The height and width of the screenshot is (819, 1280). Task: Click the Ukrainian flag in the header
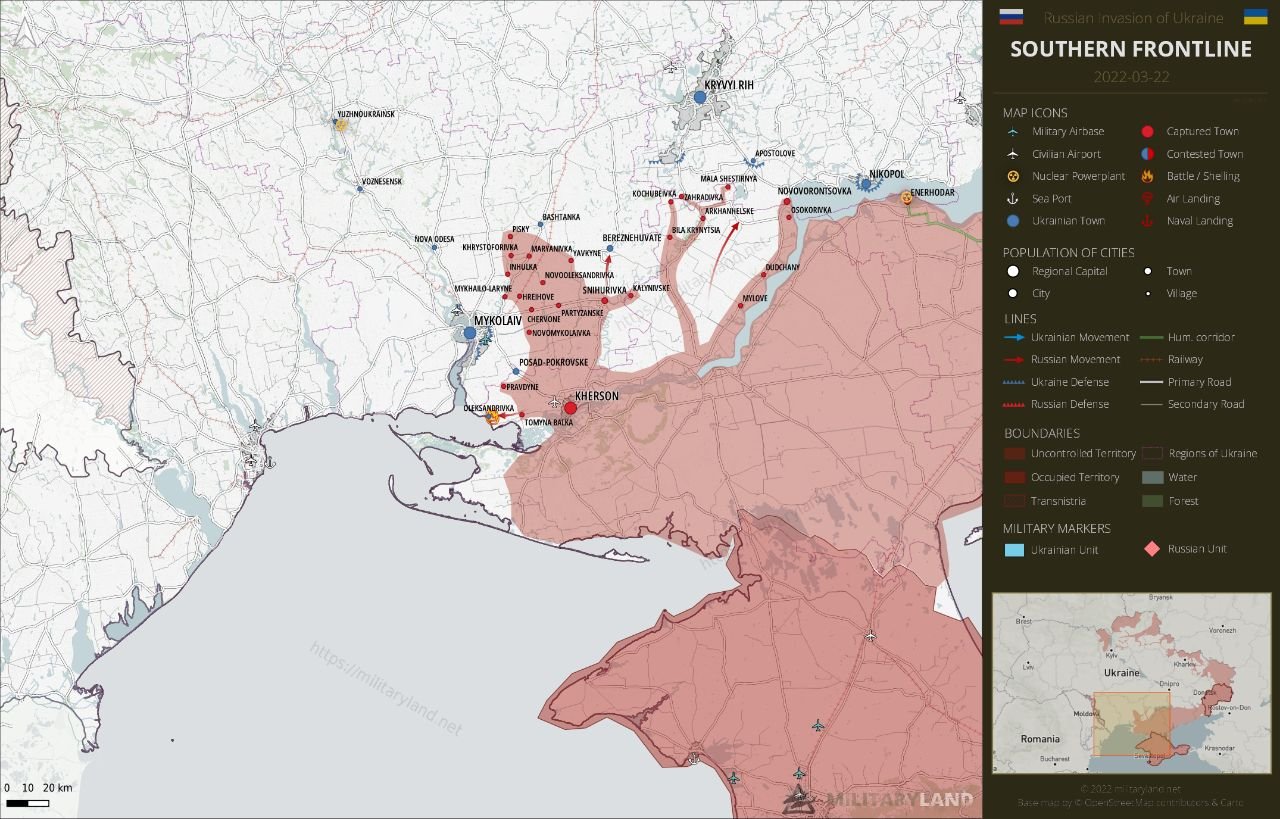1255,17
